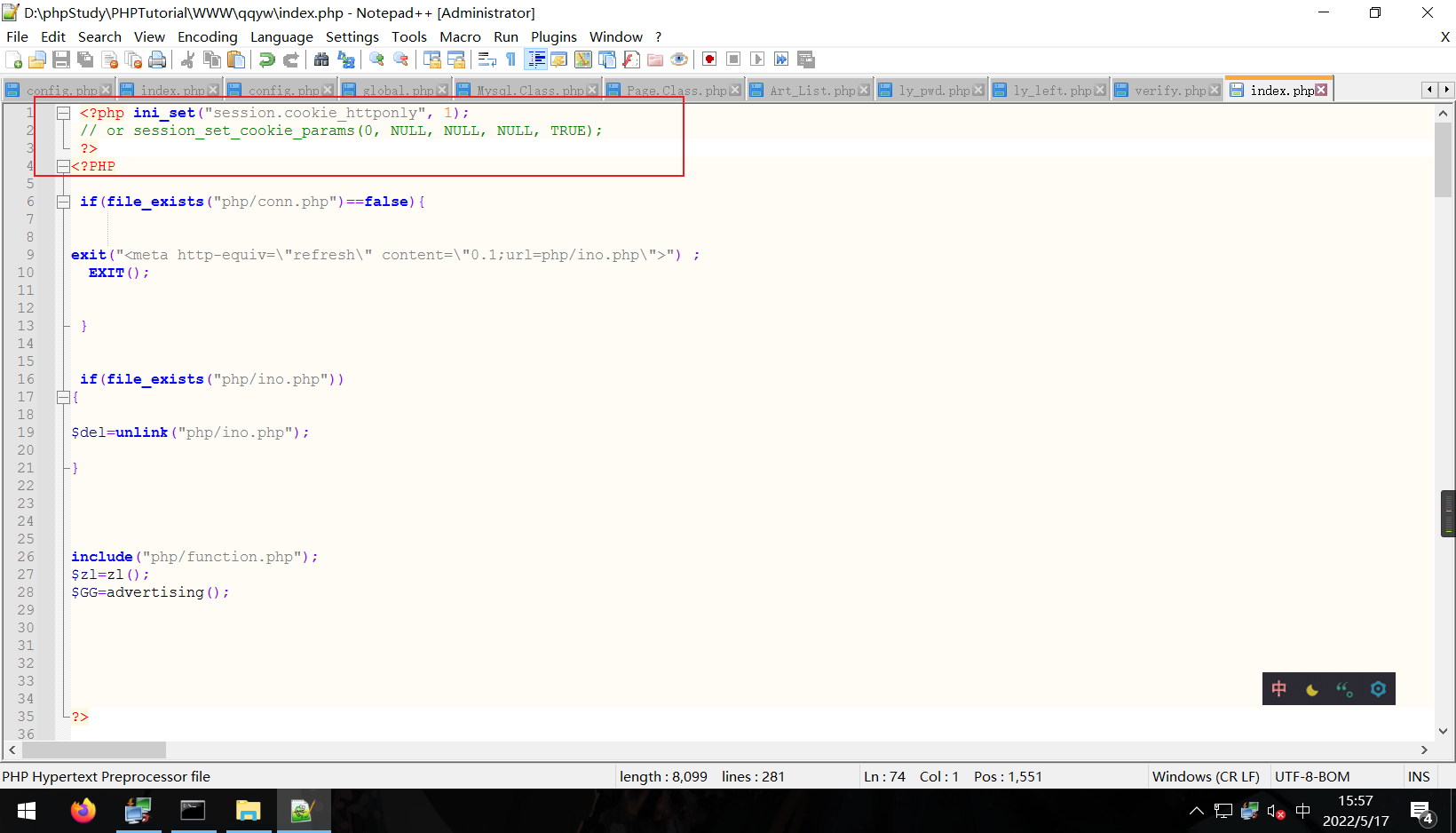Image resolution: width=1456 pixels, height=833 pixels.
Task: Toggle show all characters with the ¶ icon
Action: click(x=510, y=59)
